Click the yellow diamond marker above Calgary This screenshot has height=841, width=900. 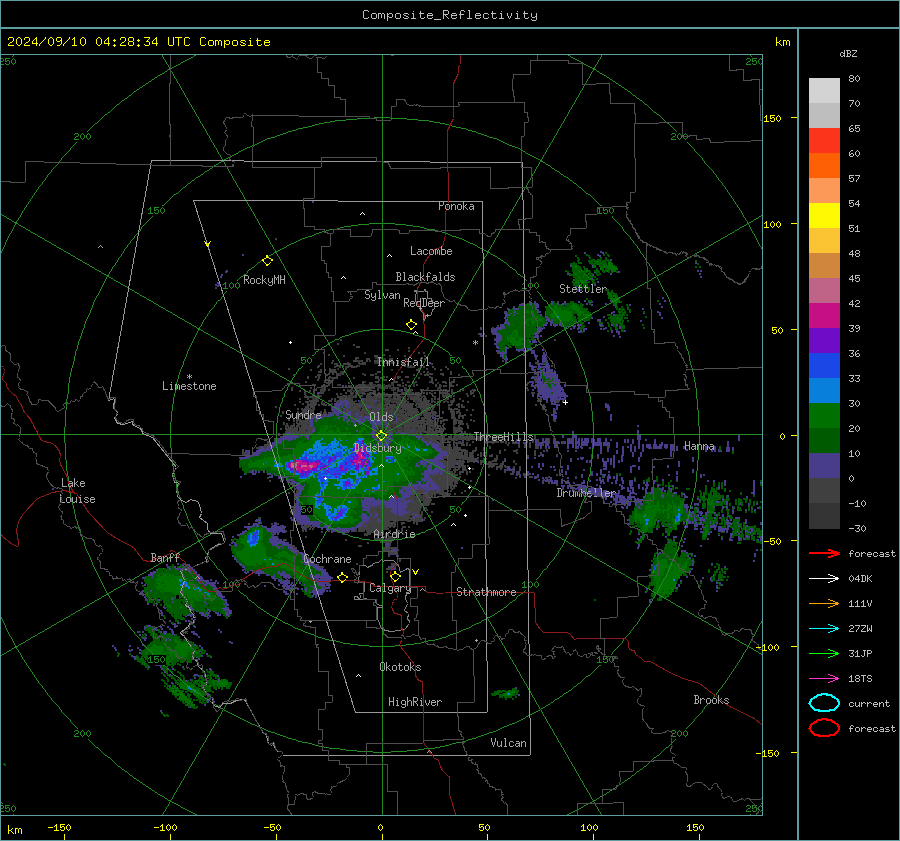(x=395, y=576)
